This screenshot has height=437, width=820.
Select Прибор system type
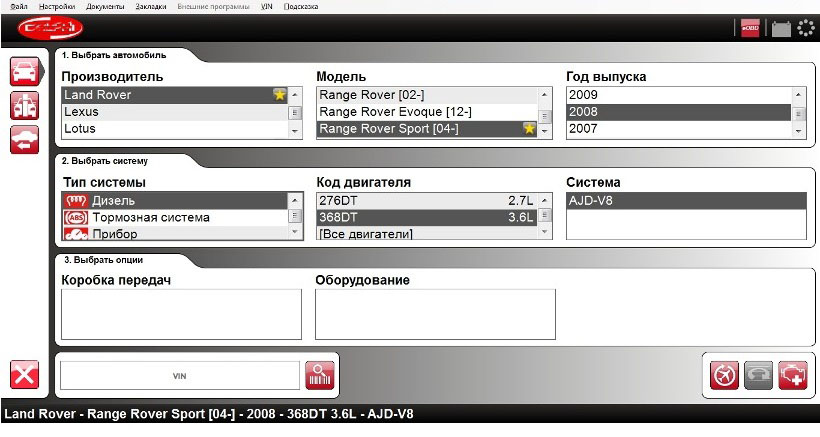click(x=175, y=234)
